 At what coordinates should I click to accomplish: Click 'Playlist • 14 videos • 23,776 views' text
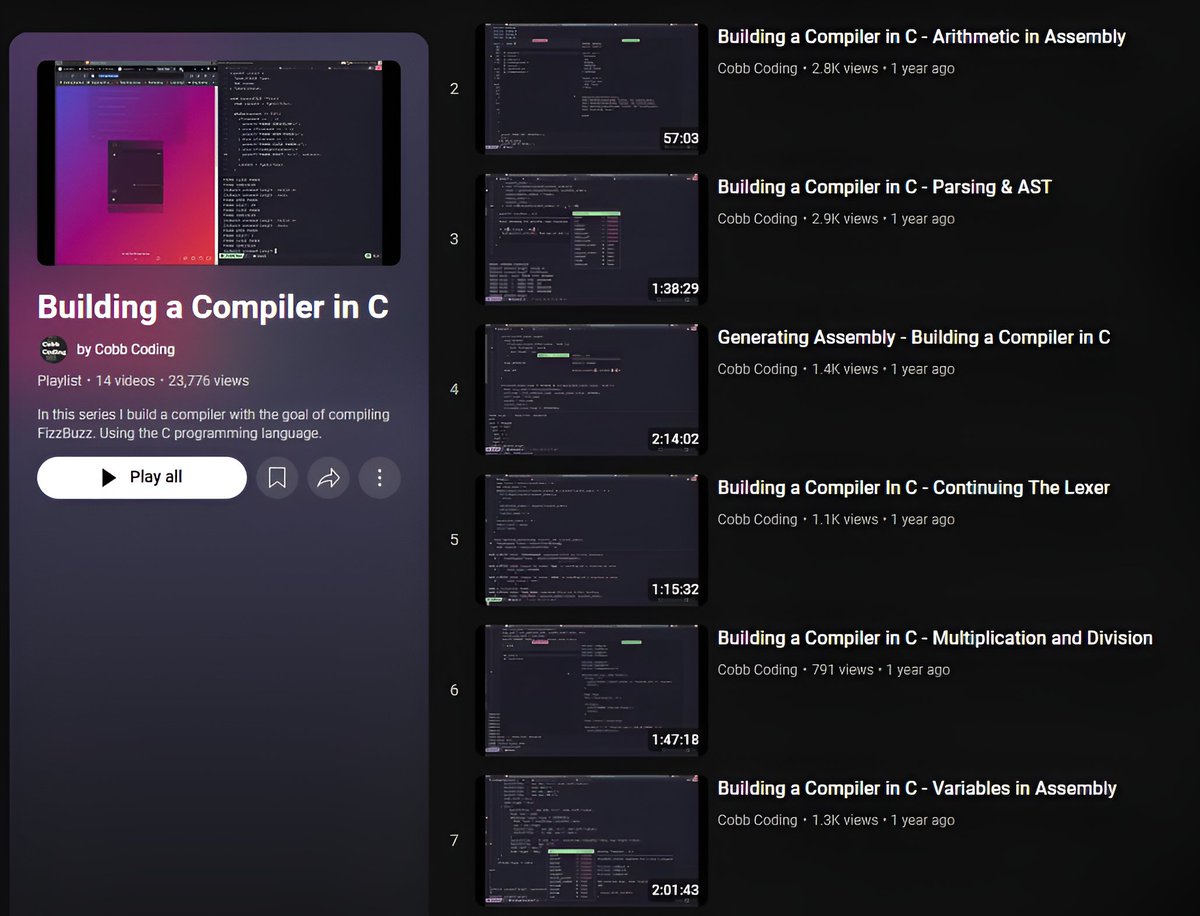click(143, 381)
